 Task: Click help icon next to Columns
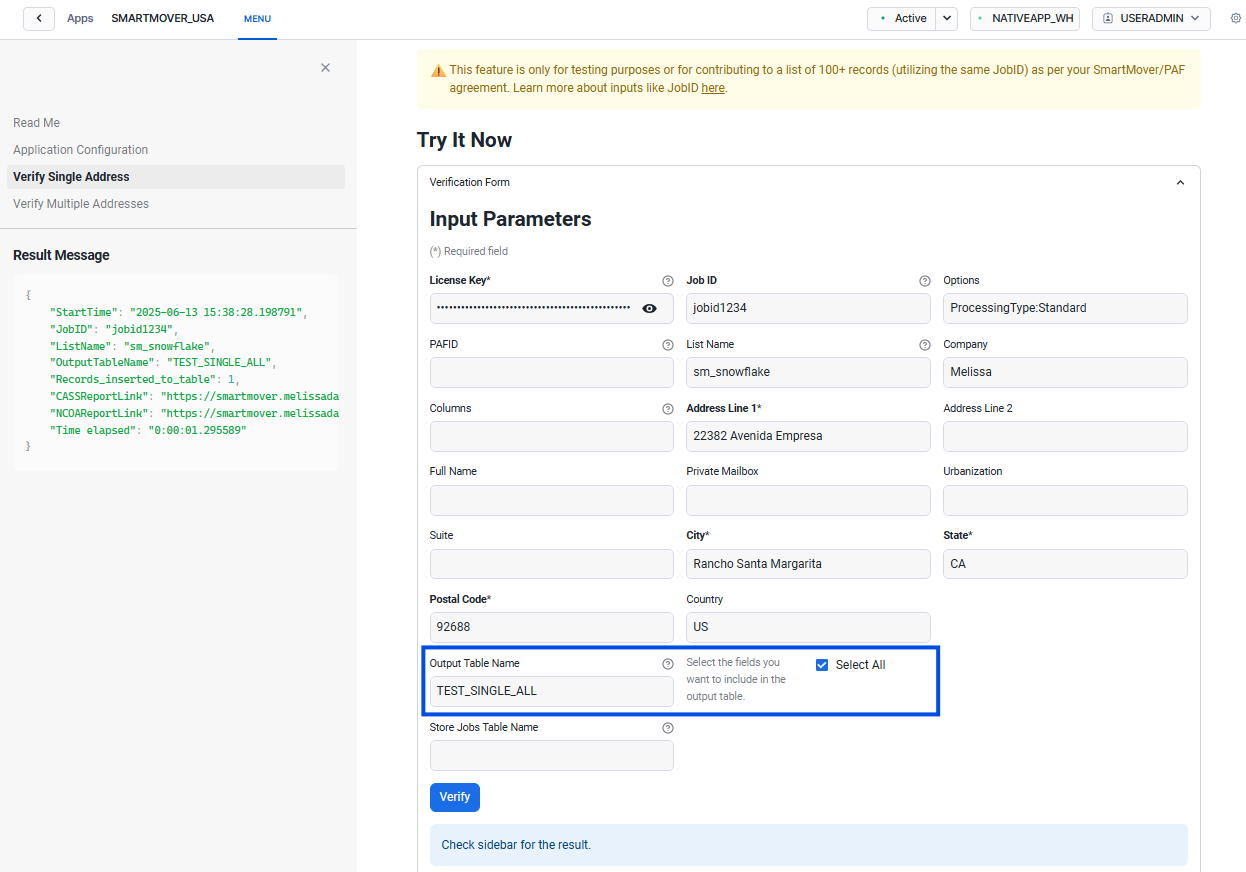click(x=668, y=409)
